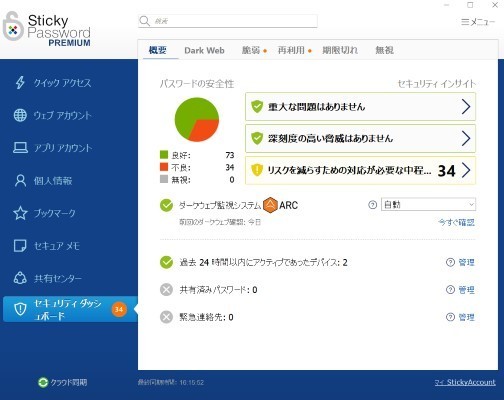Open アプリ アカウント laptop icon

(20, 148)
